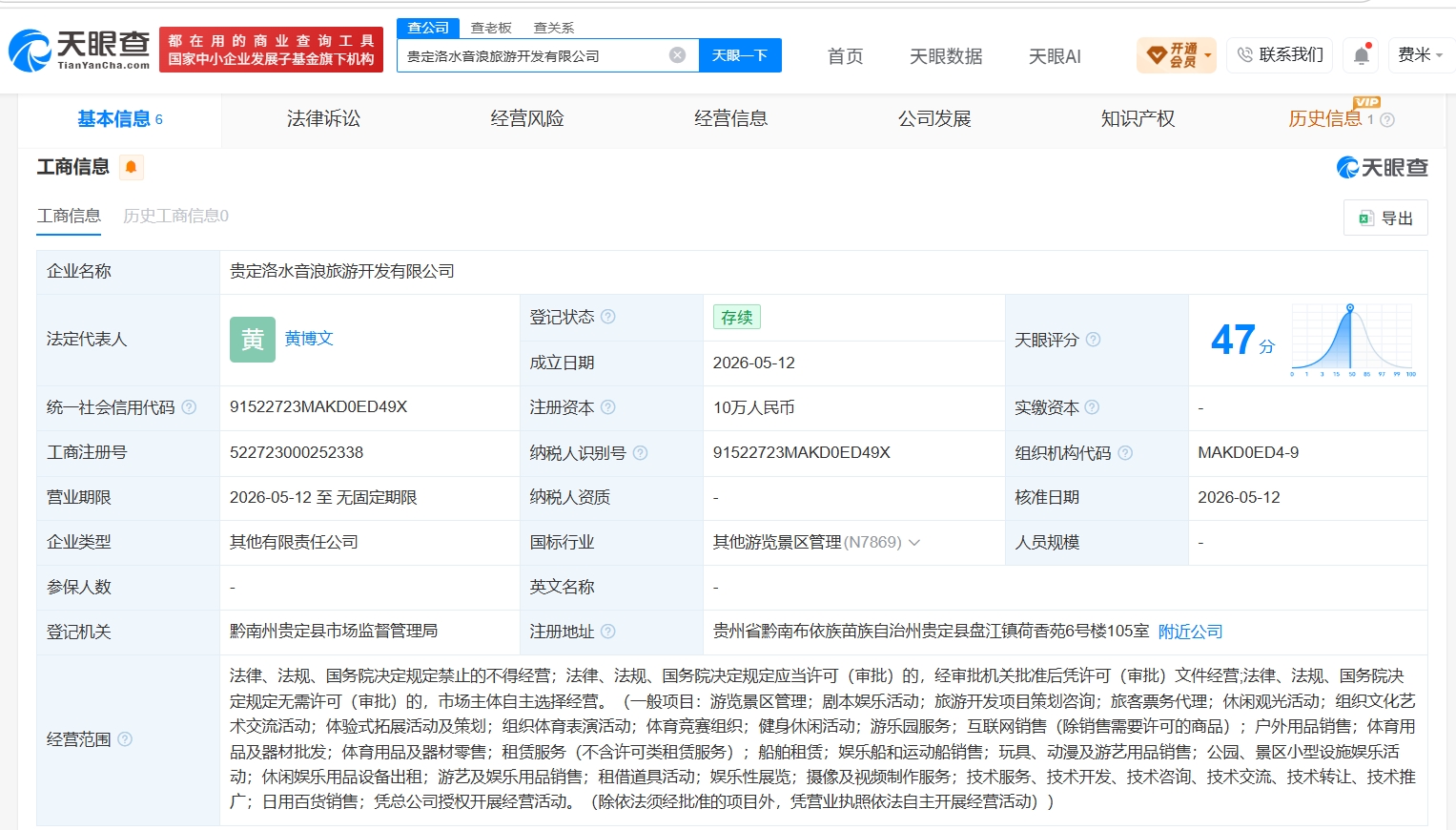Switch to the 查关系 search tab
The image size is (1456, 830).
[553, 28]
